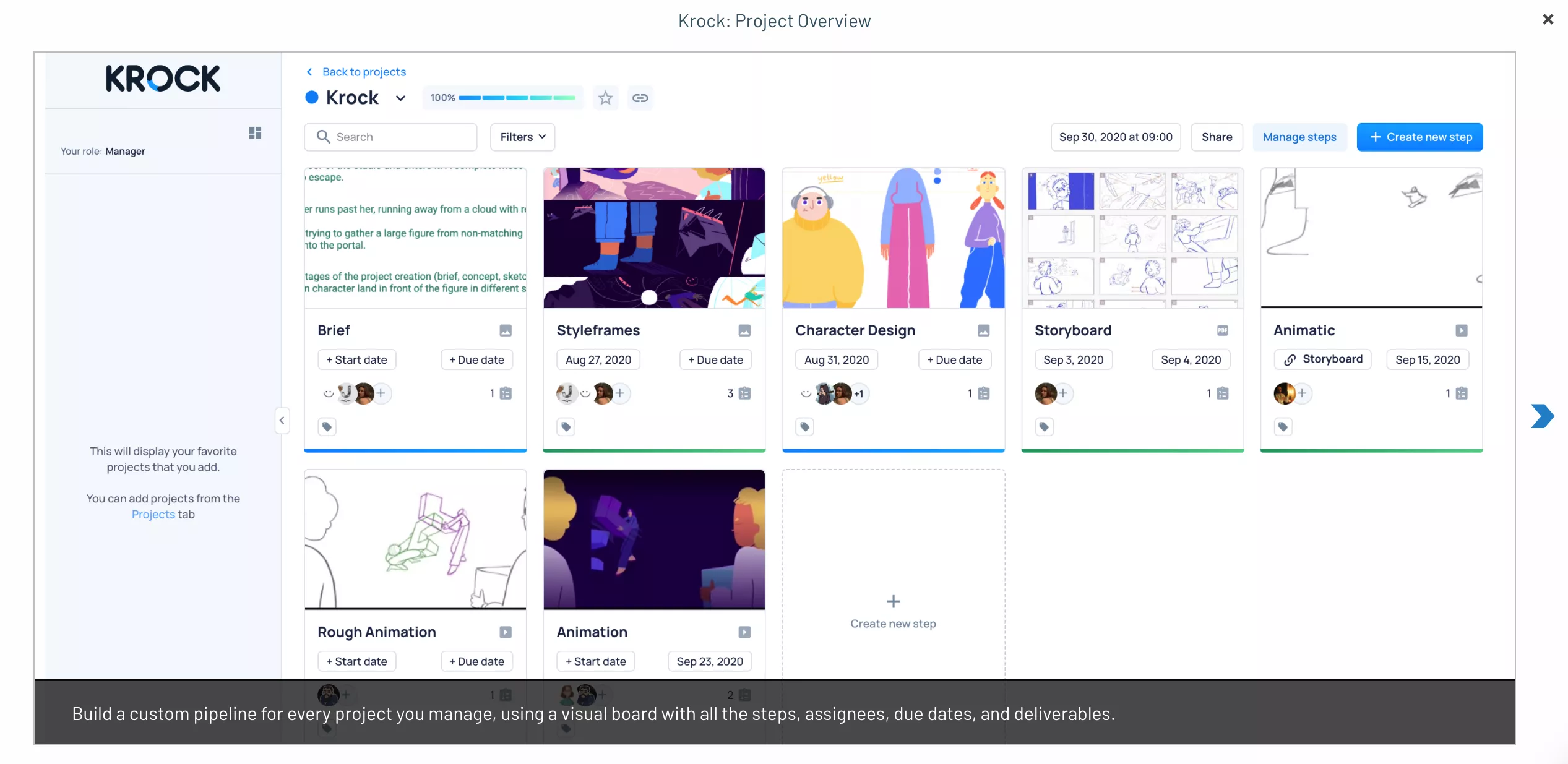Click the Manage steps menu item
Viewport: 1568px width, 764px height.
click(1299, 136)
